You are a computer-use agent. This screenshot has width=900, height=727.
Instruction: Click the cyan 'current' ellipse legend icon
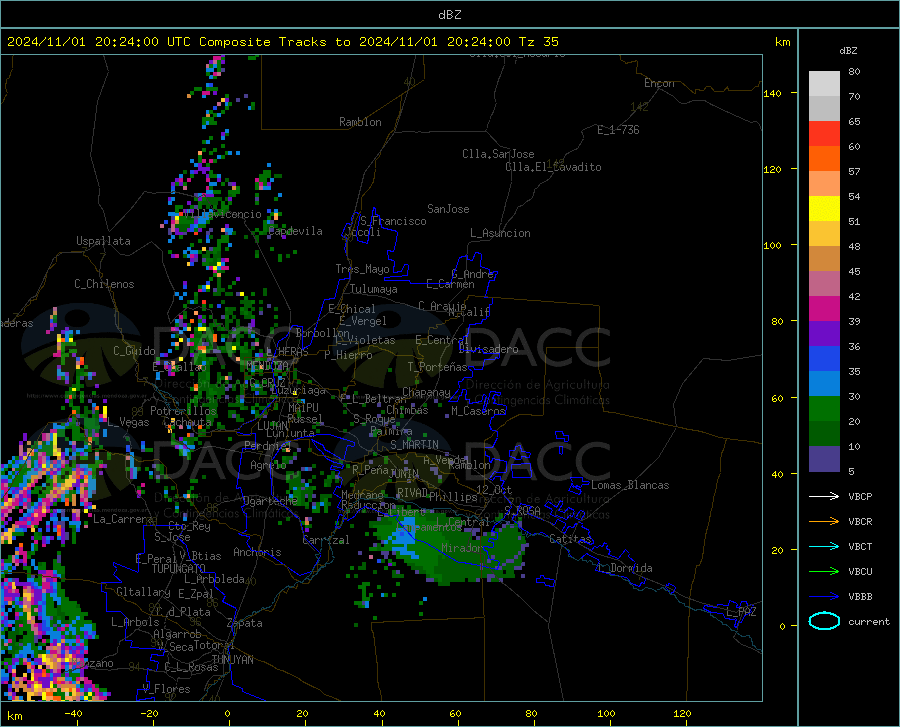coord(824,621)
